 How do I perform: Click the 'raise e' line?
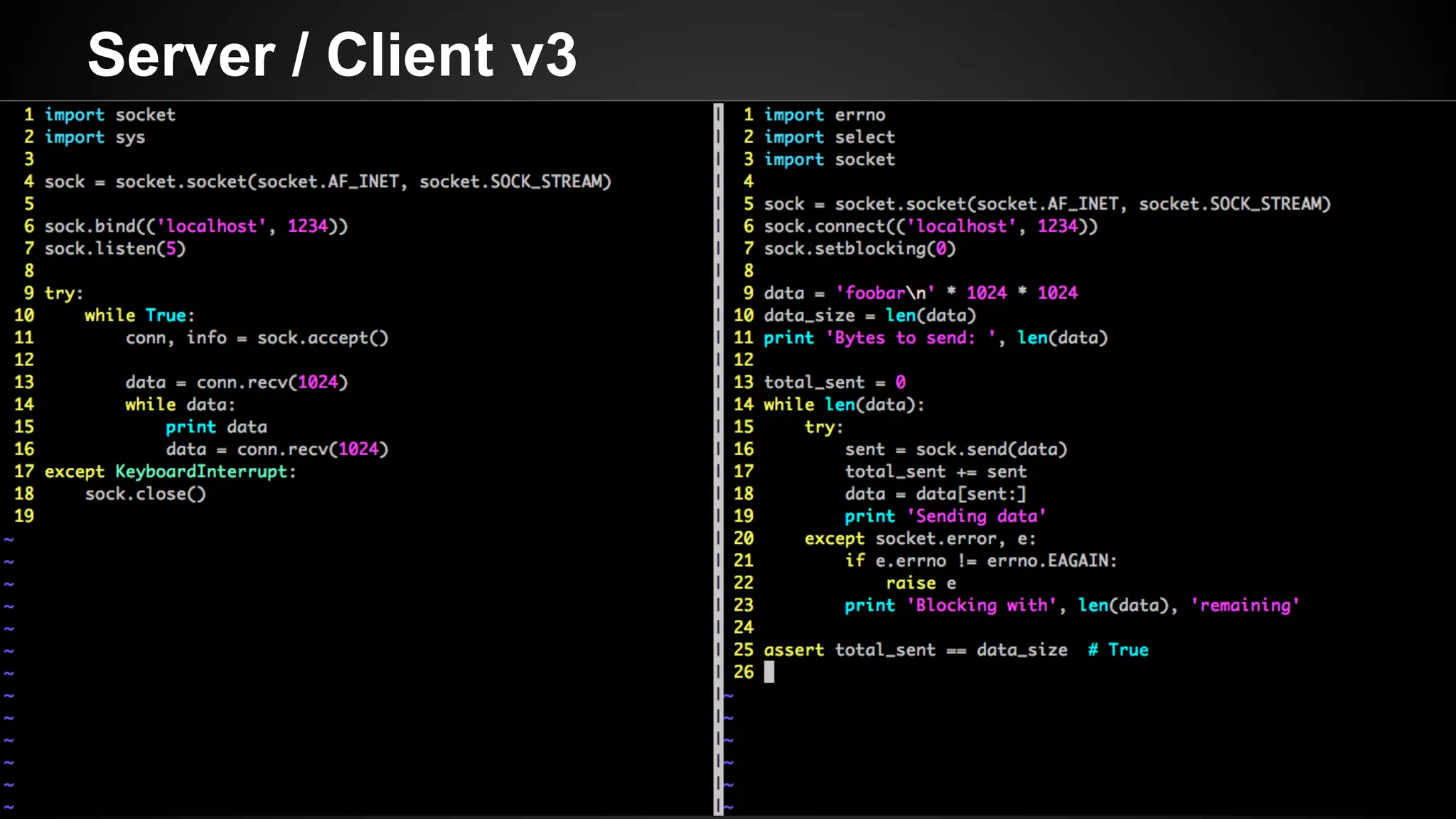tap(921, 584)
